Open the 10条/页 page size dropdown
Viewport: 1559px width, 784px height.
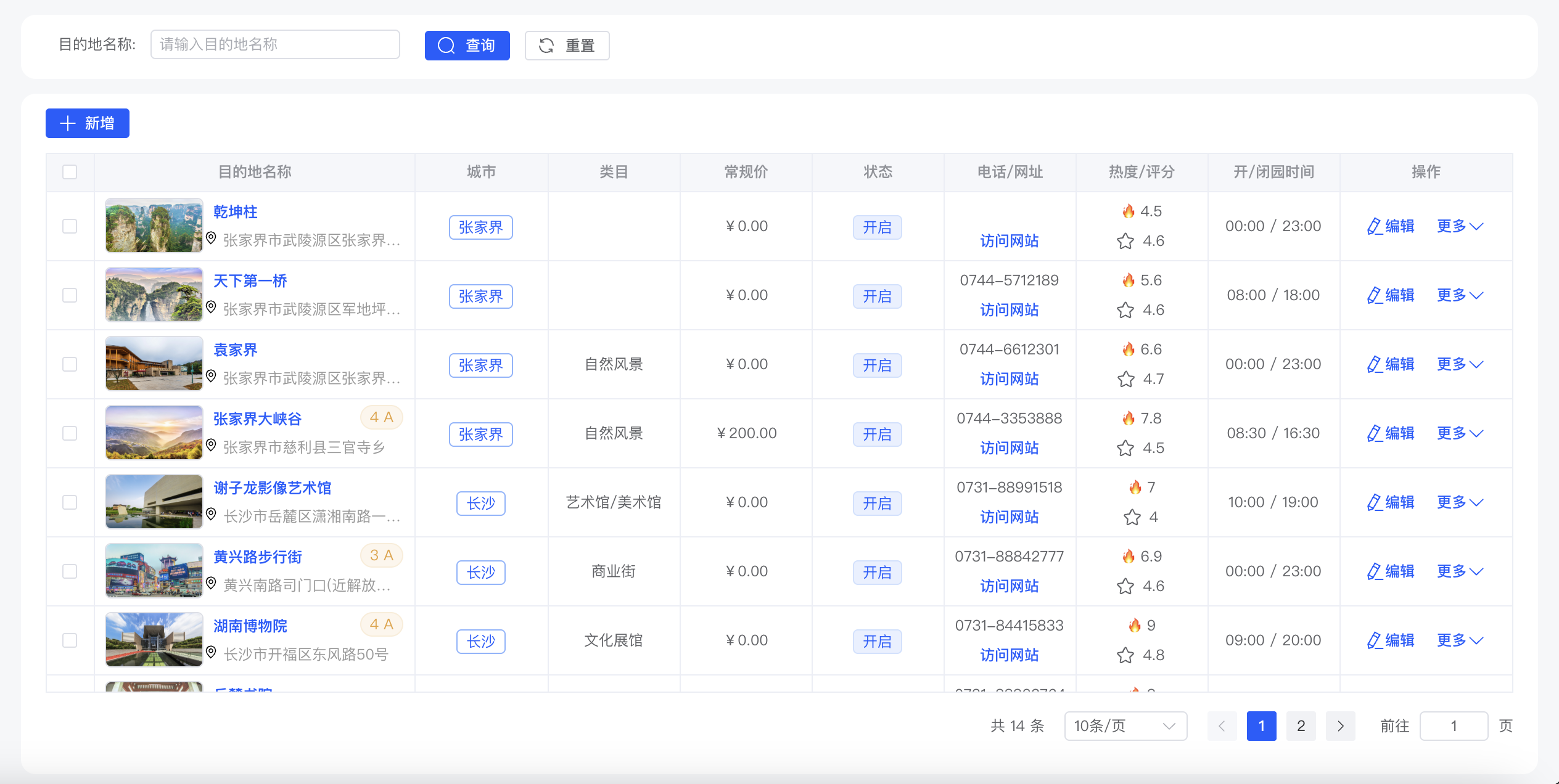[x=1125, y=726]
